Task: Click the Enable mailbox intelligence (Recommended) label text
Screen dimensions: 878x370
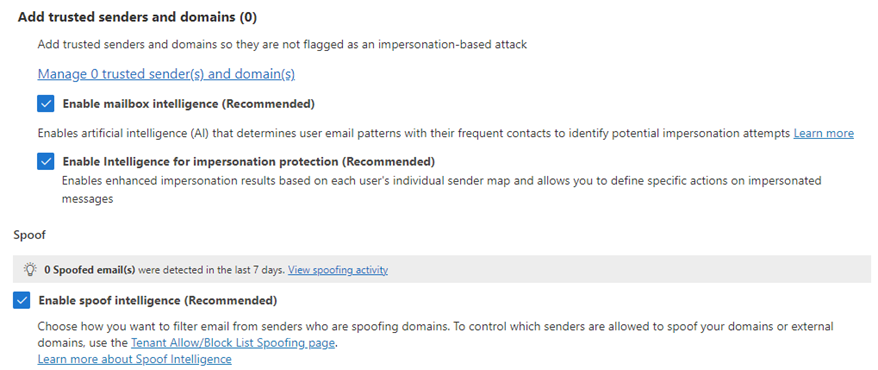Action: tap(189, 104)
